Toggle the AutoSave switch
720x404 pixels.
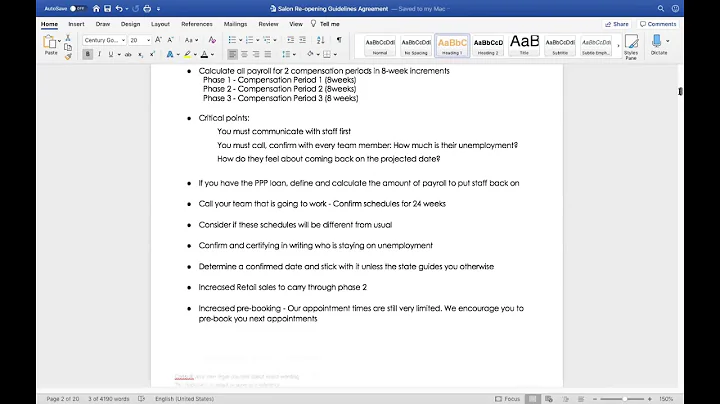(78, 9)
